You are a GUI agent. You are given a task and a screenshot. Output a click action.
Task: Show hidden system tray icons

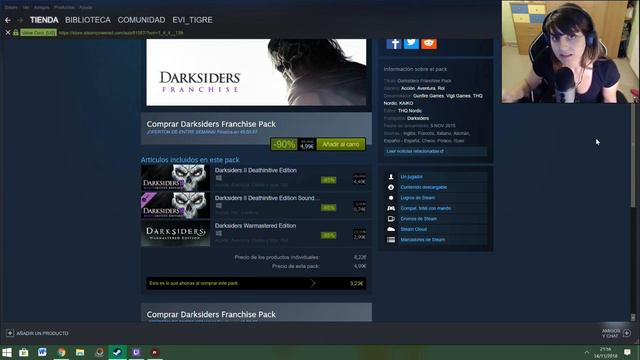click(x=587, y=352)
